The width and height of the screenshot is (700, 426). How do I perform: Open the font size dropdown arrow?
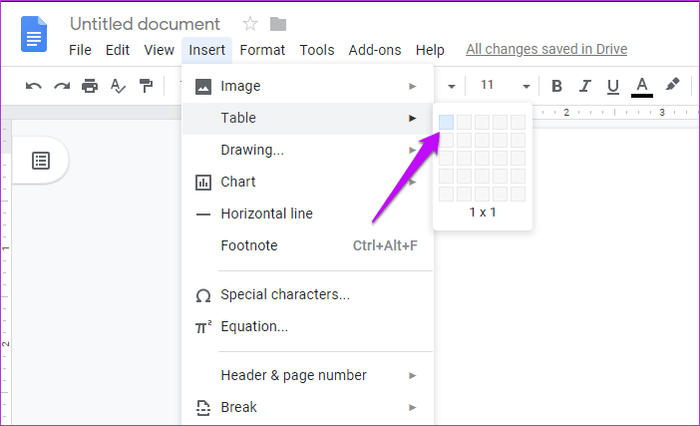526,86
